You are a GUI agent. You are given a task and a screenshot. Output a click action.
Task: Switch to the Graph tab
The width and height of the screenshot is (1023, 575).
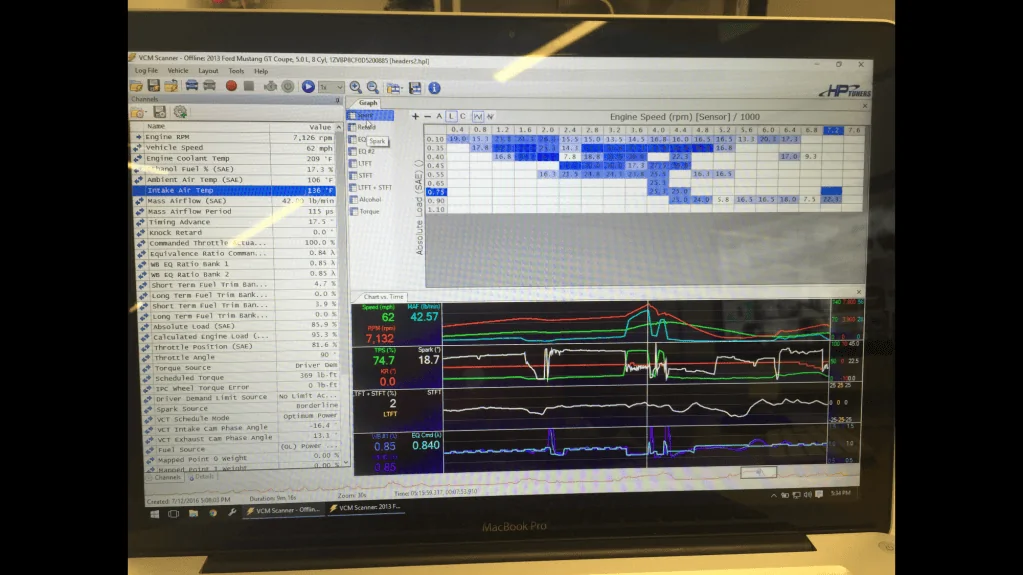tap(368, 102)
